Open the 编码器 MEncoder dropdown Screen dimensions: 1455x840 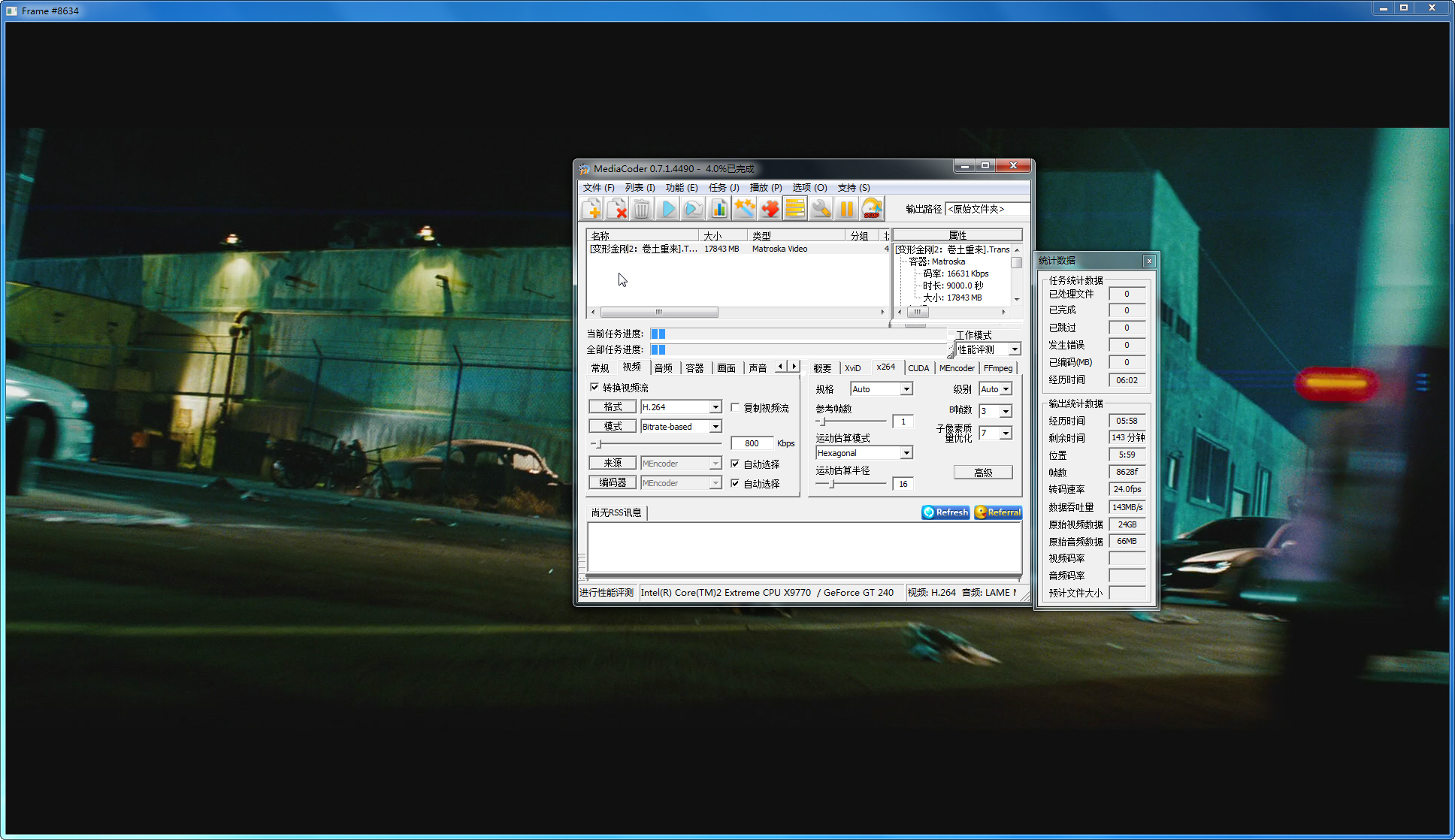[715, 483]
